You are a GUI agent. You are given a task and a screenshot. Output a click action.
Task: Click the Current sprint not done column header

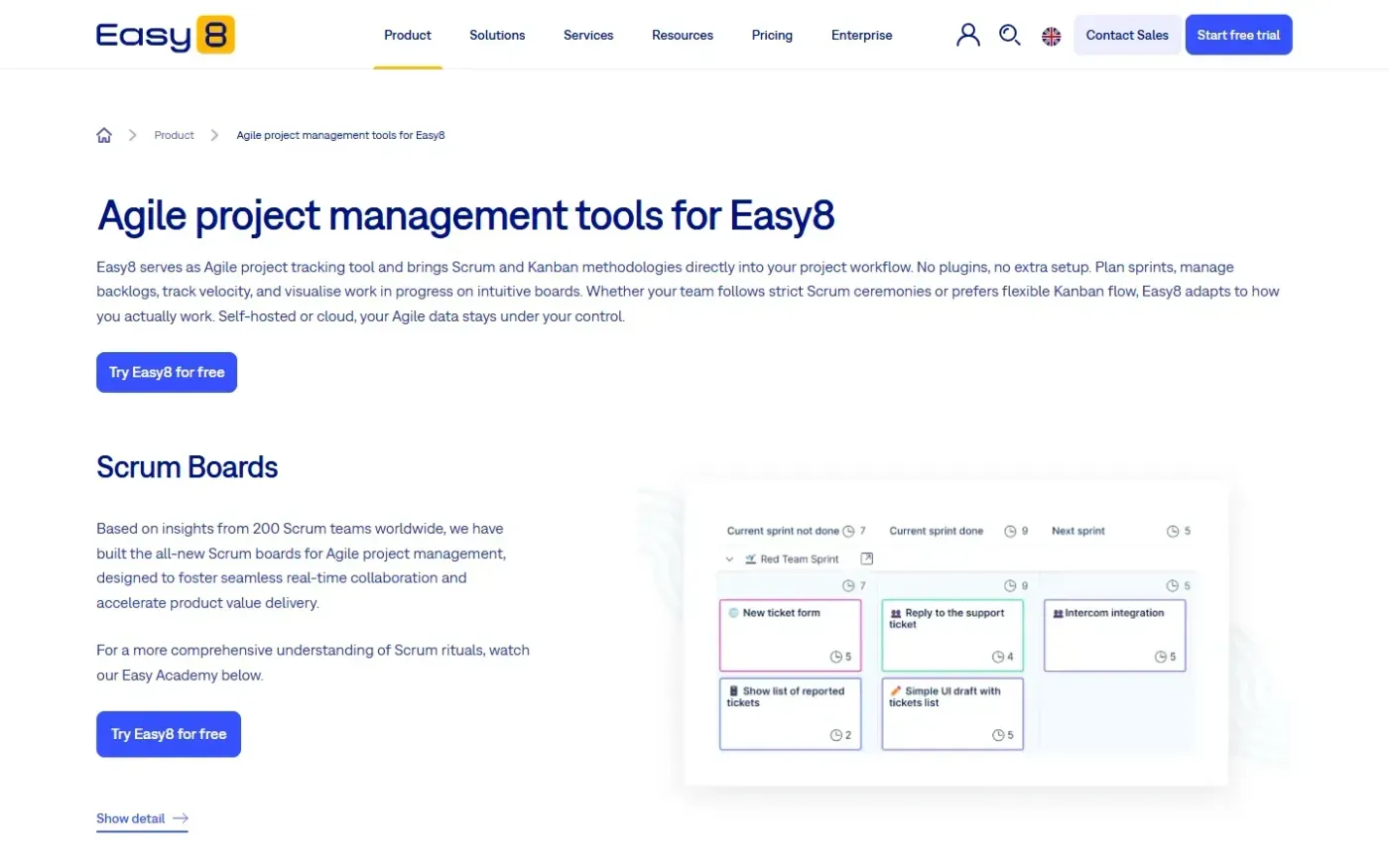pyautogui.click(x=783, y=532)
